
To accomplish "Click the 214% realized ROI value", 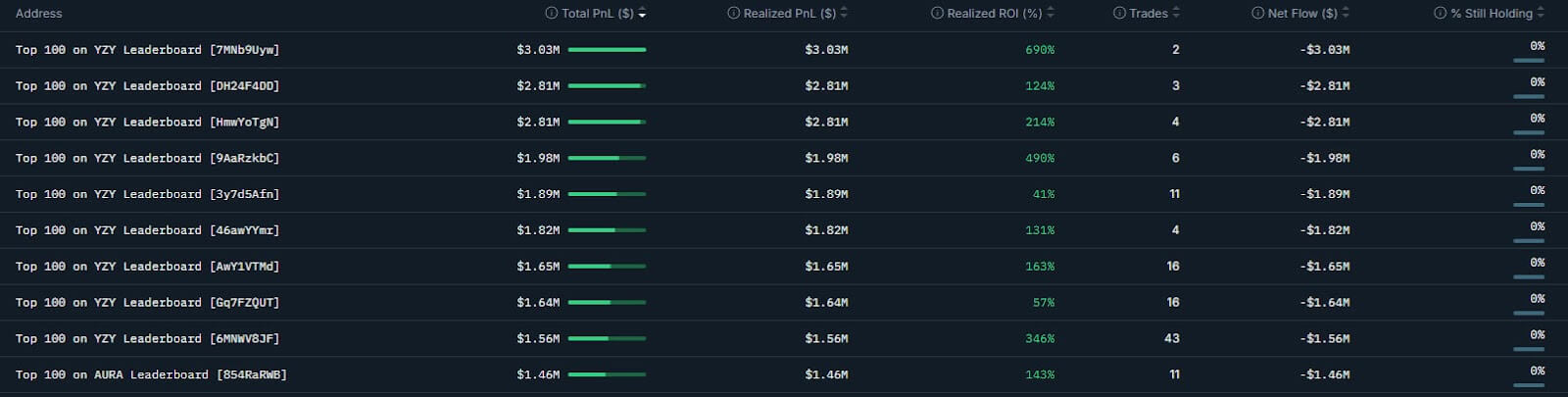I will pyautogui.click(x=1040, y=123).
